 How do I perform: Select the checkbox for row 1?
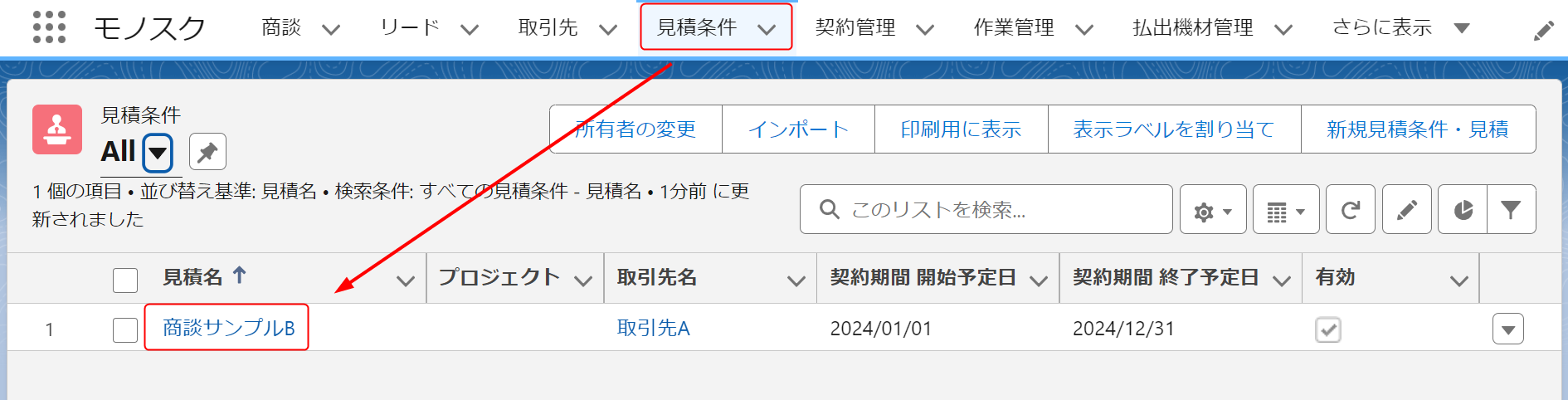pyautogui.click(x=125, y=329)
